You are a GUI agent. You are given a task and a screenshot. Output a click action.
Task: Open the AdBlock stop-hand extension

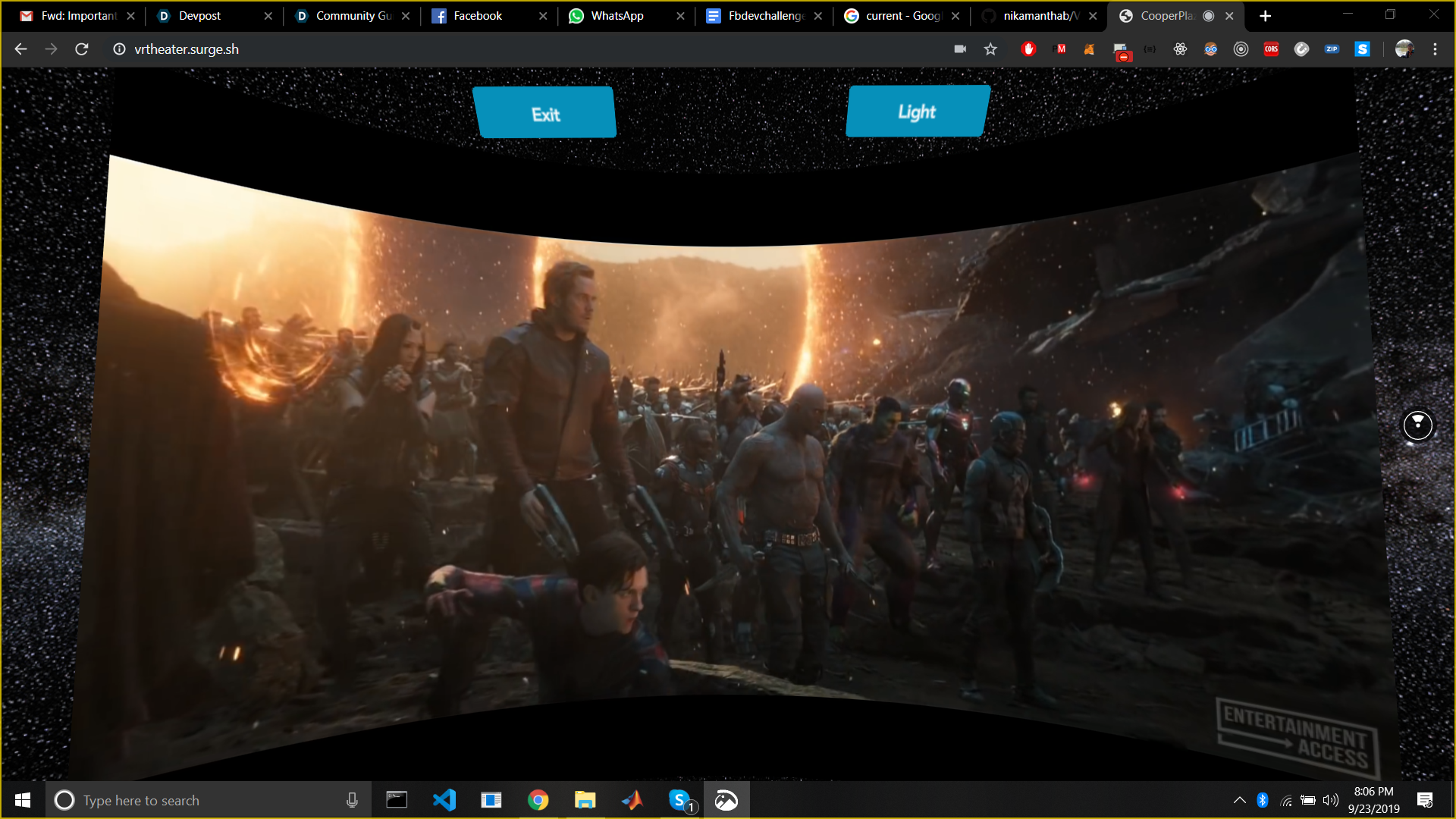click(x=1028, y=49)
